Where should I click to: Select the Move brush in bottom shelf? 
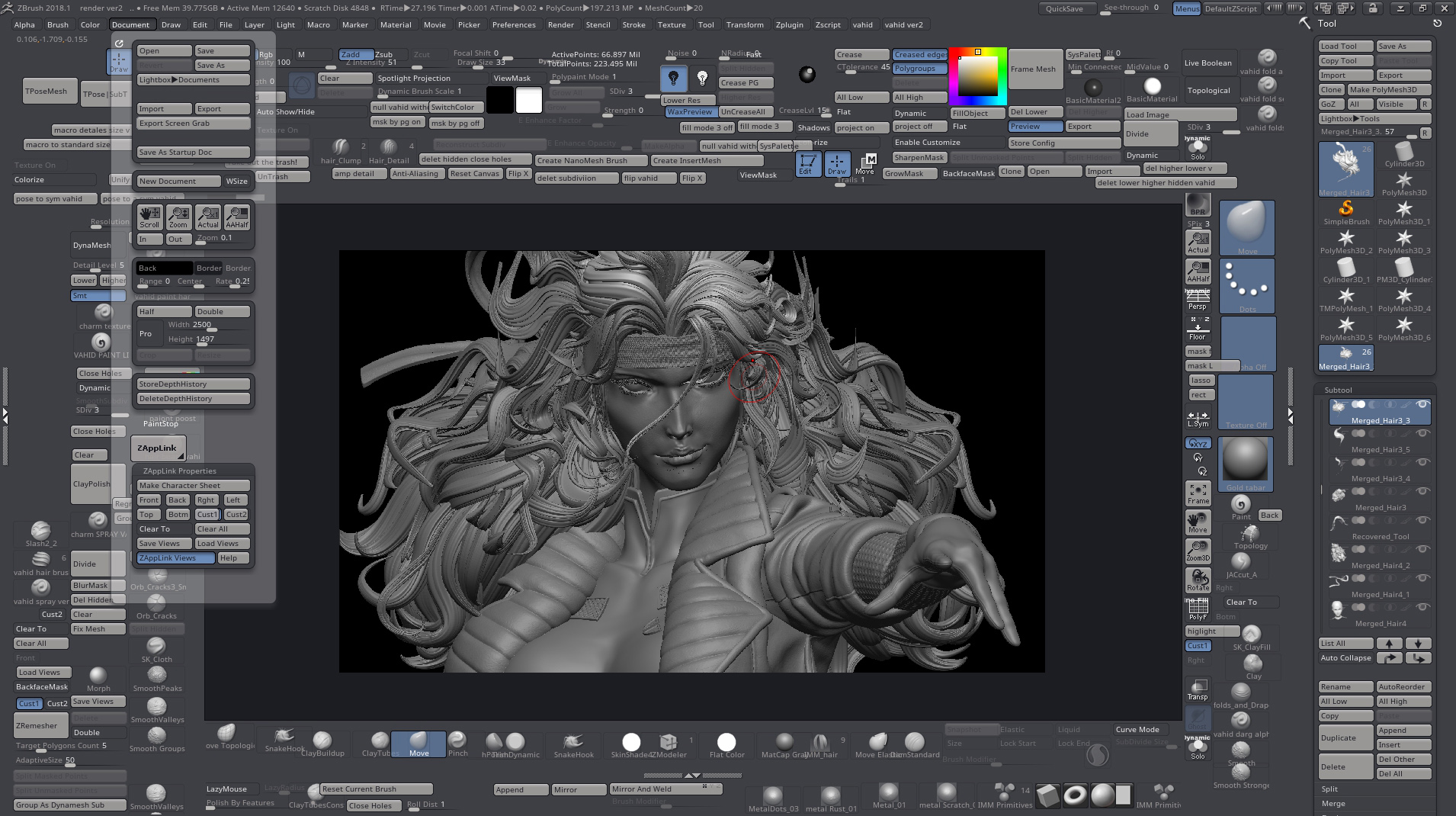tap(419, 744)
